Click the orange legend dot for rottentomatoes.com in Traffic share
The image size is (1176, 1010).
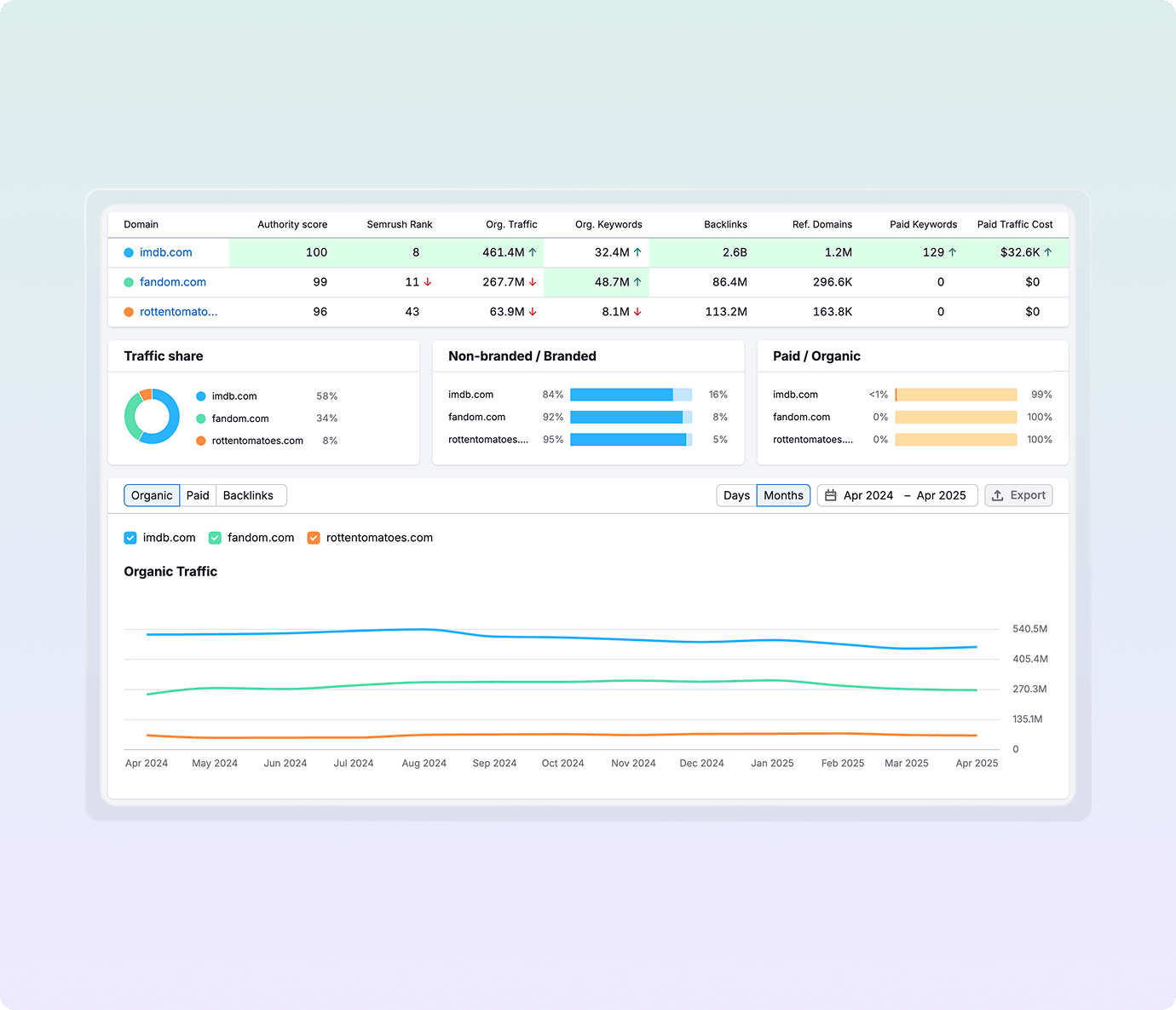[201, 441]
